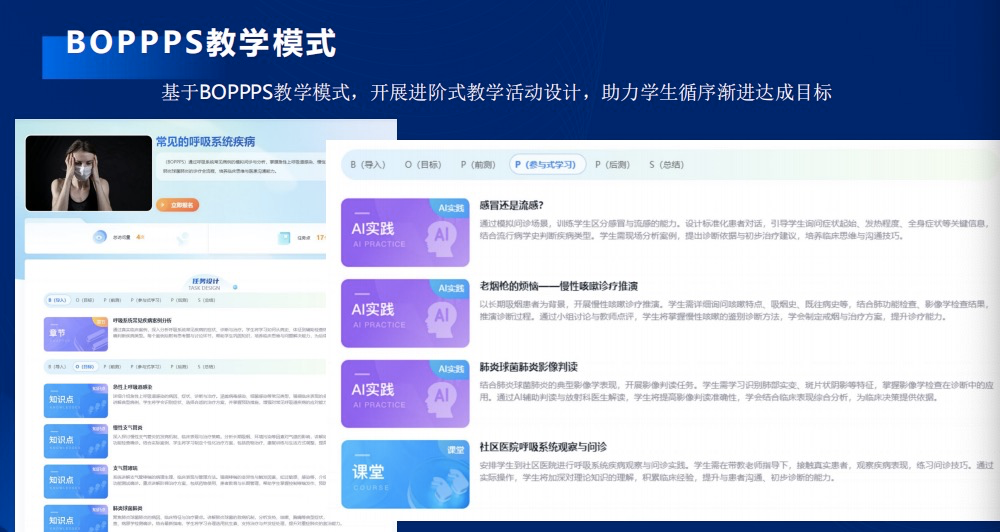Click the eye icon beside the view count
The height and width of the screenshot is (532, 1000).
(x=99, y=237)
